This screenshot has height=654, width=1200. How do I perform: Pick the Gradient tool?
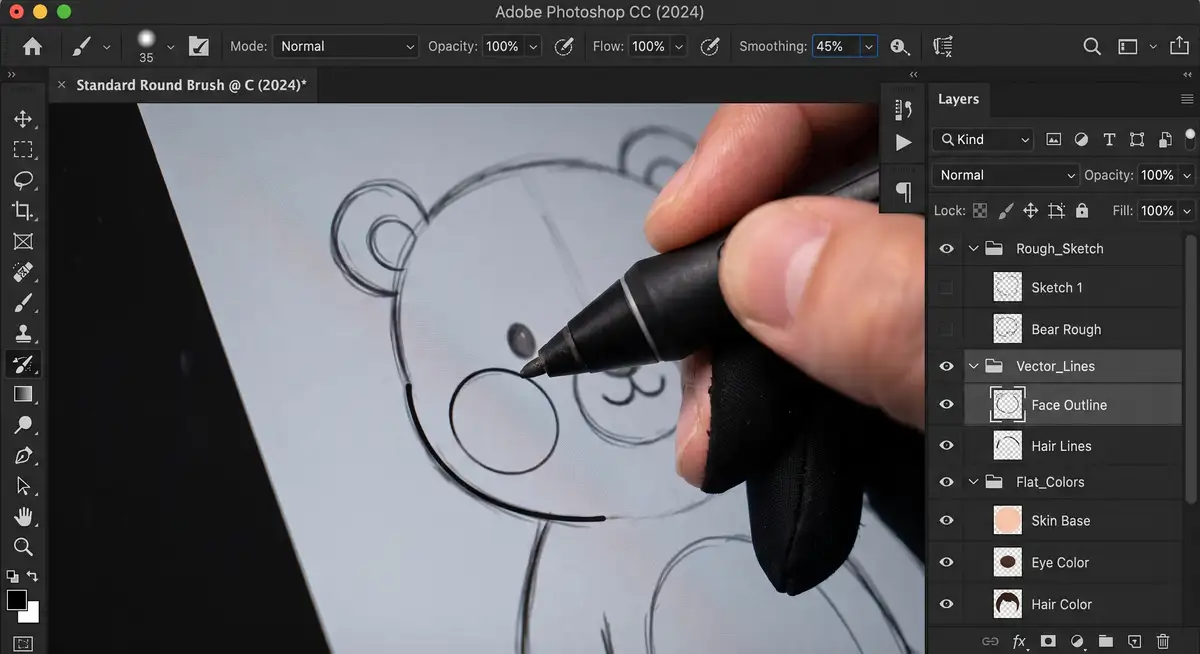[x=22, y=394]
